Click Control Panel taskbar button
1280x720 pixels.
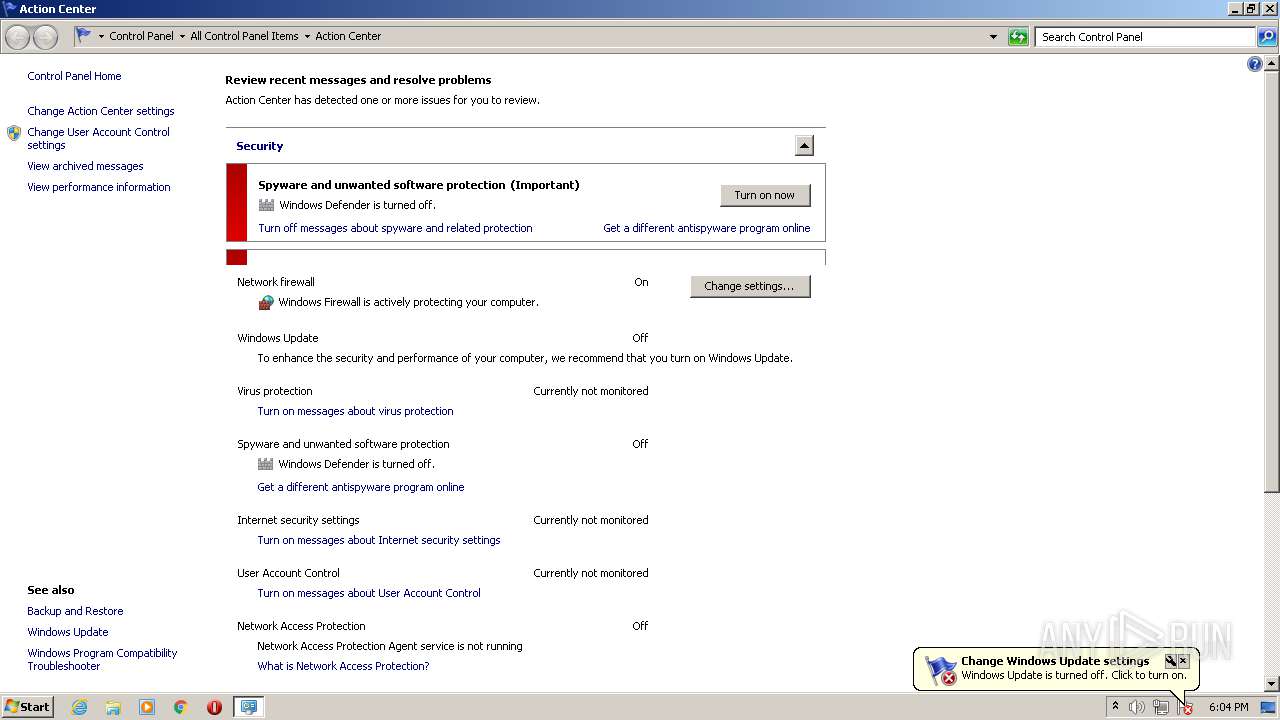(x=248, y=707)
